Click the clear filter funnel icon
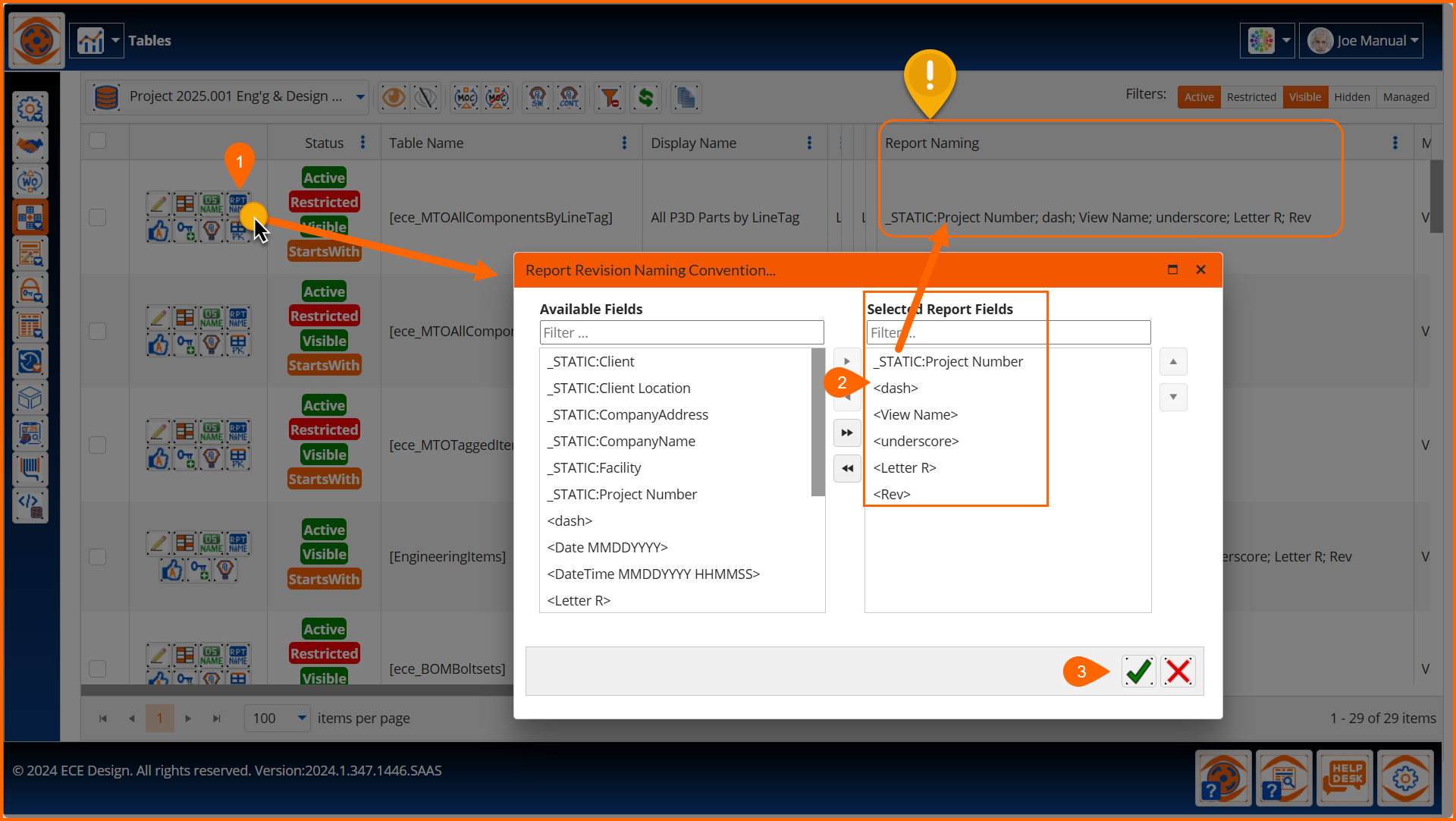This screenshot has height=821, width=1456. (x=610, y=97)
